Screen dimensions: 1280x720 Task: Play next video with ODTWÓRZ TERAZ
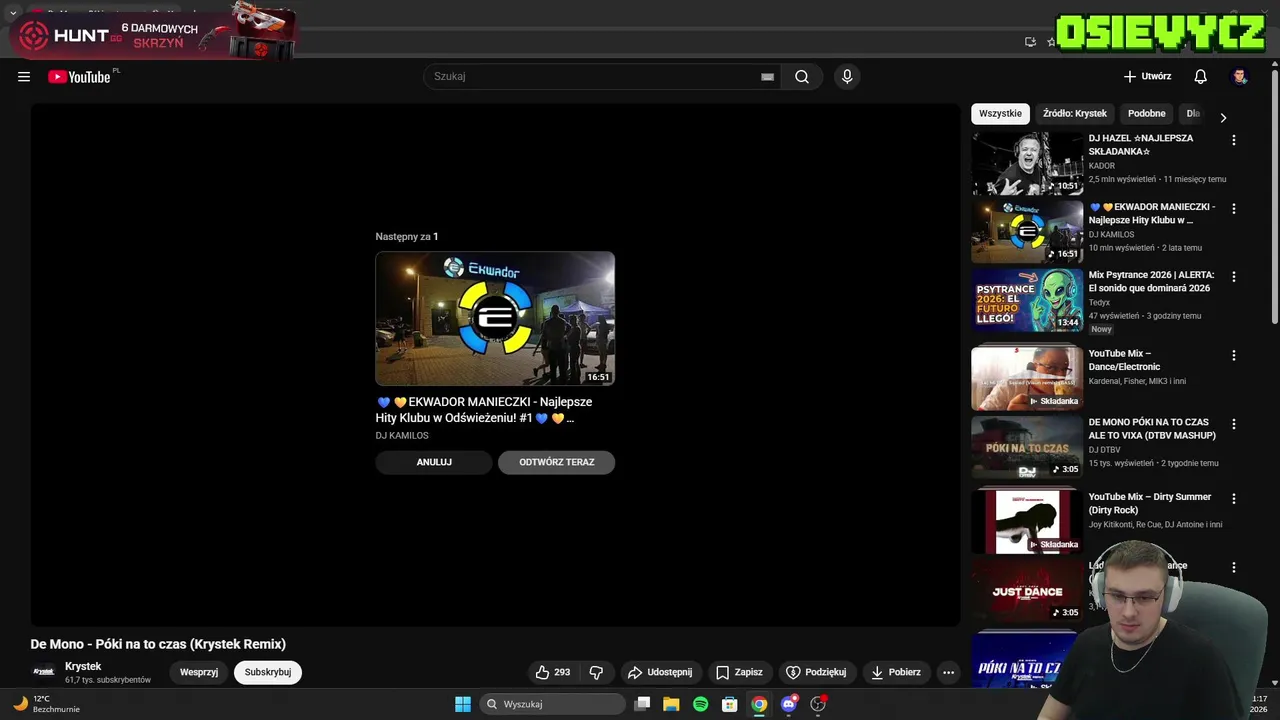click(557, 462)
